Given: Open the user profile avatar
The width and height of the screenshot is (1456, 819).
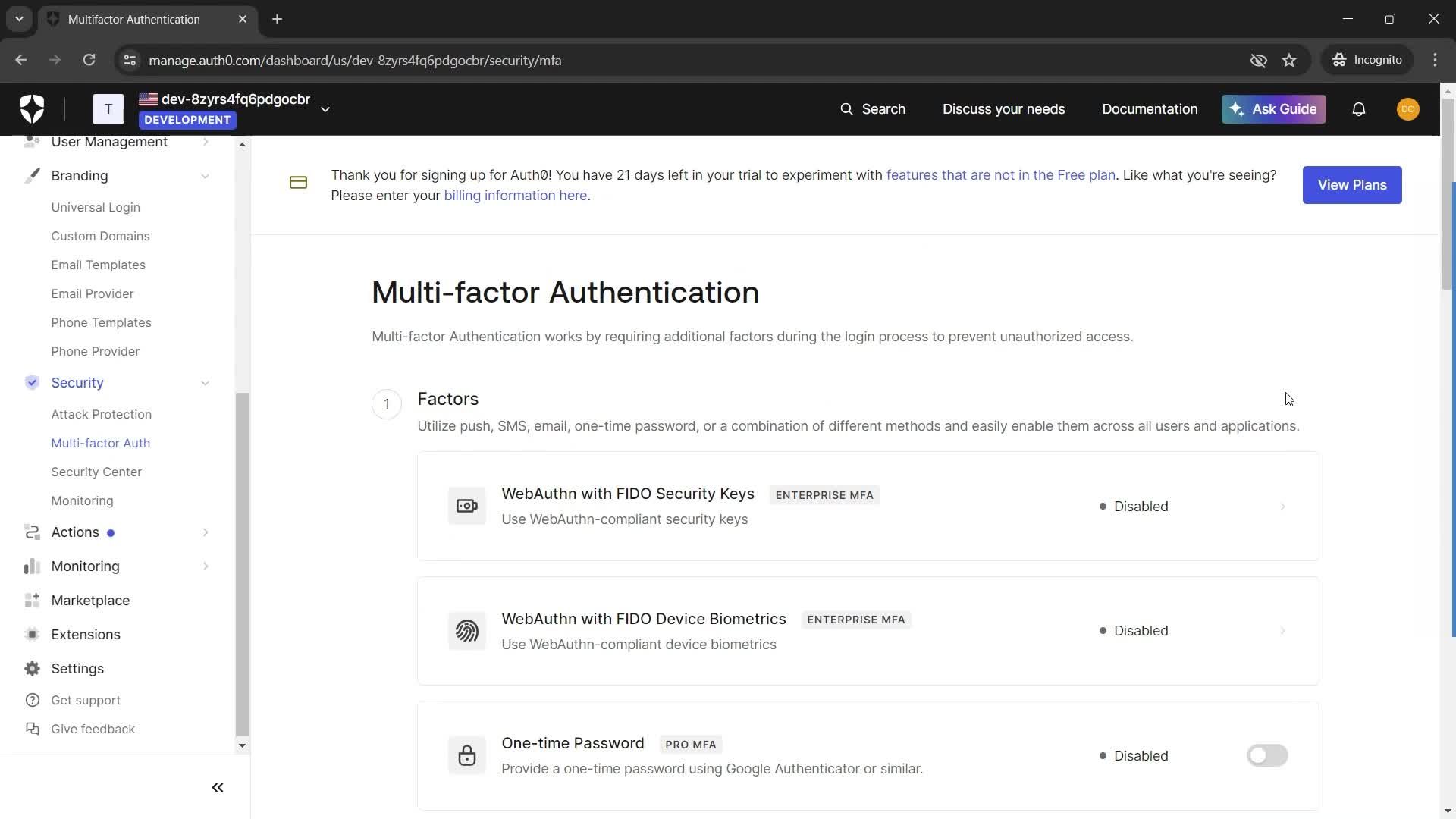Looking at the screenshot, I should [x=1407, y=109].
